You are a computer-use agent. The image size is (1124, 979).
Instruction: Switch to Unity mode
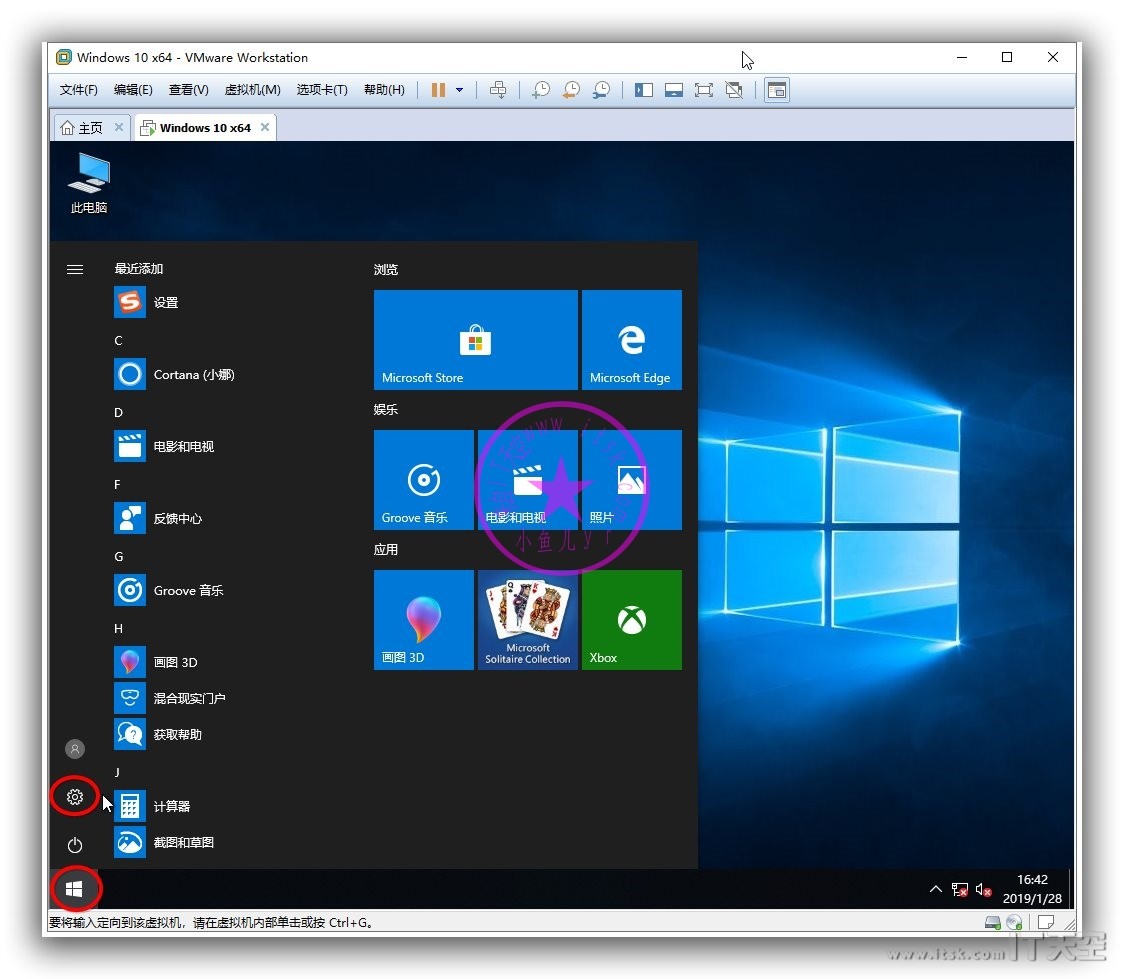click(x=733, y=90)
